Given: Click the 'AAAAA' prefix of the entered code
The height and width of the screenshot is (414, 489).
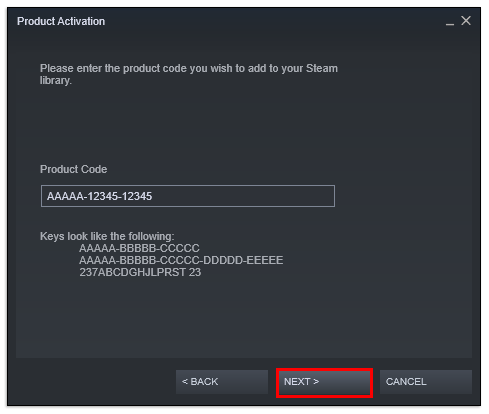Looking at the screenshot, I should (x=65, y=196).
